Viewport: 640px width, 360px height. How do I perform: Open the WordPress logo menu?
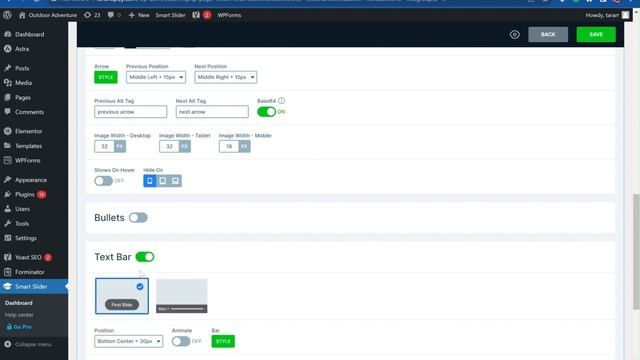tap(7, 15)
